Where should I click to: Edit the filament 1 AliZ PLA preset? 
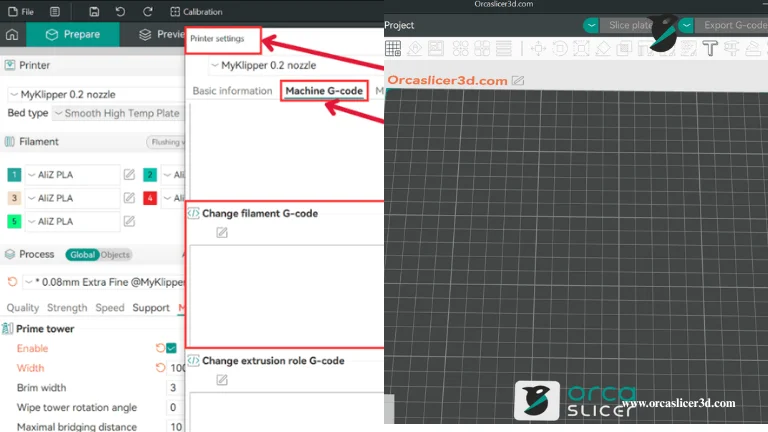point(129,175)
